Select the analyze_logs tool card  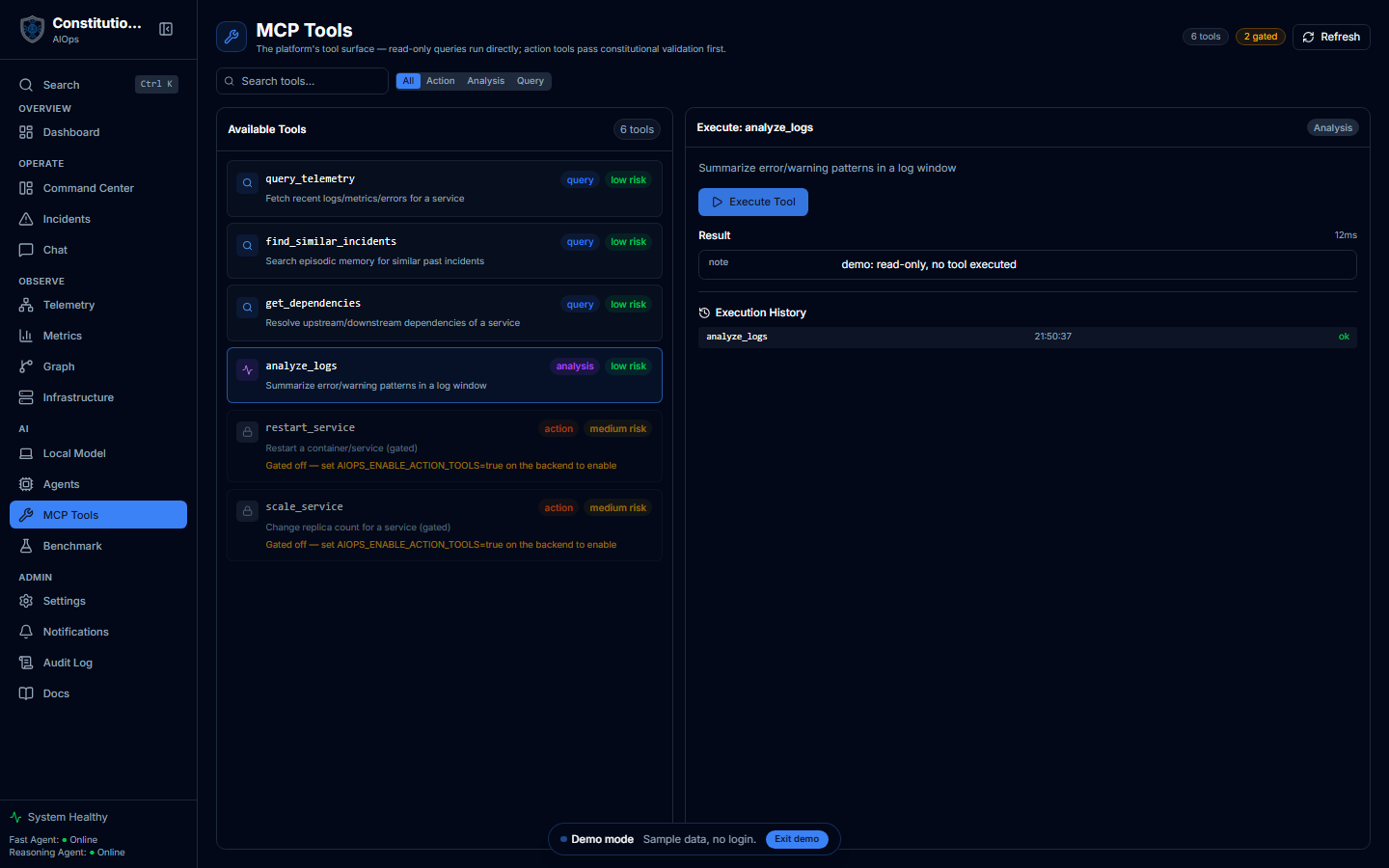[x=445, y=375]
